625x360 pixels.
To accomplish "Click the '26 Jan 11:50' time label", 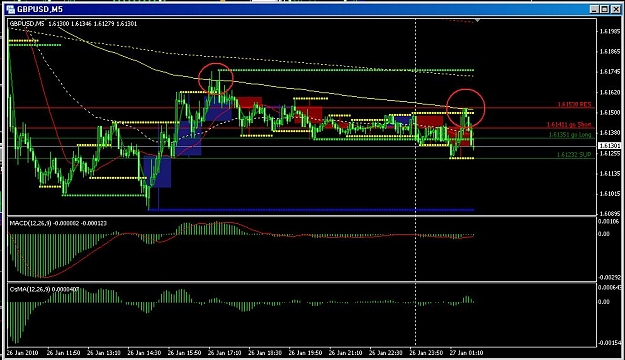I will click(x=63, y=353).
